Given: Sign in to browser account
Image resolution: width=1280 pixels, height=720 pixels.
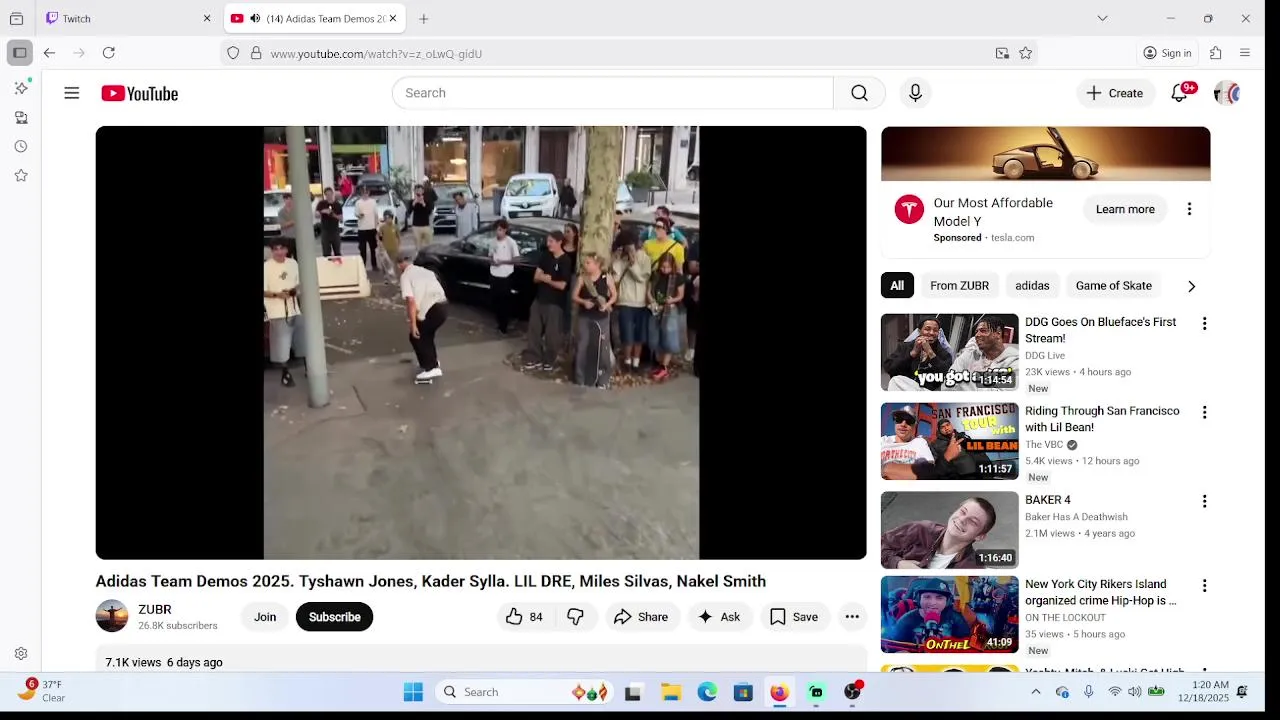Looking at the screenshot, I should coord(1167,53).
